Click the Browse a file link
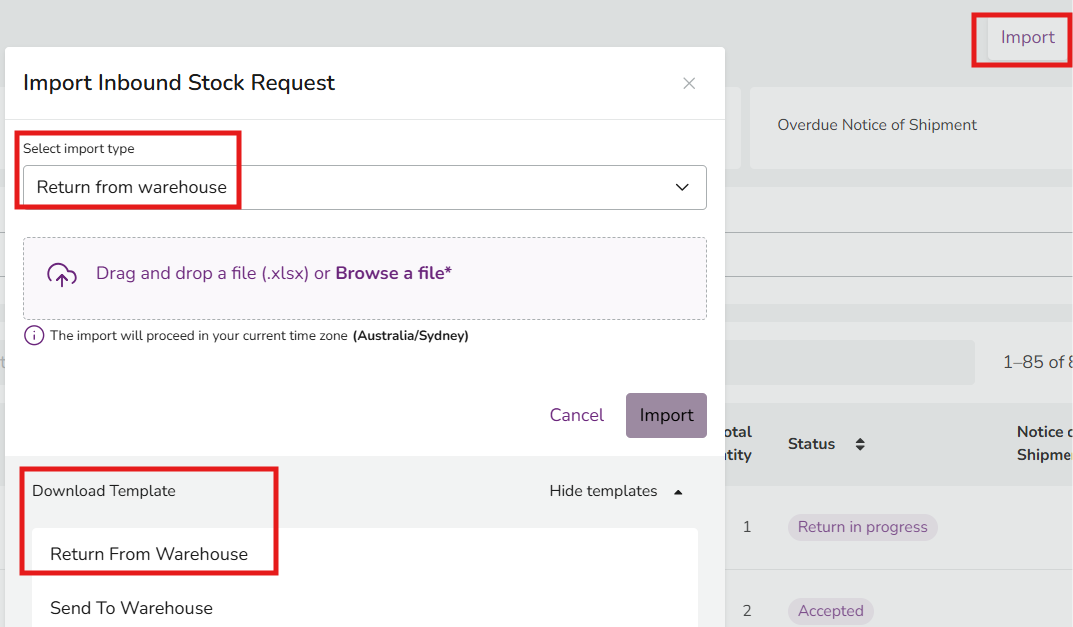Viewport: 1073px width, 627px height. 393,273
